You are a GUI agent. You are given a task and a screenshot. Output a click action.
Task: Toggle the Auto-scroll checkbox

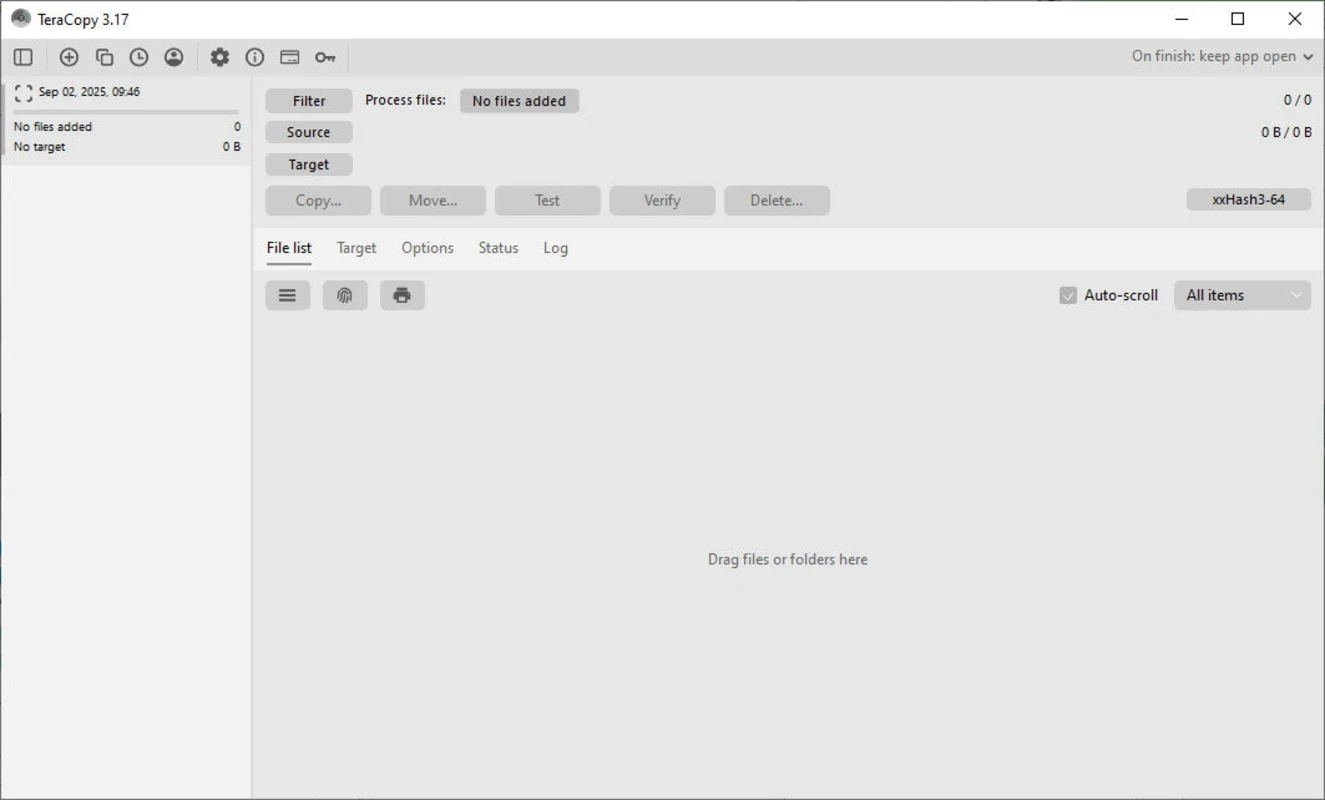1068,295
